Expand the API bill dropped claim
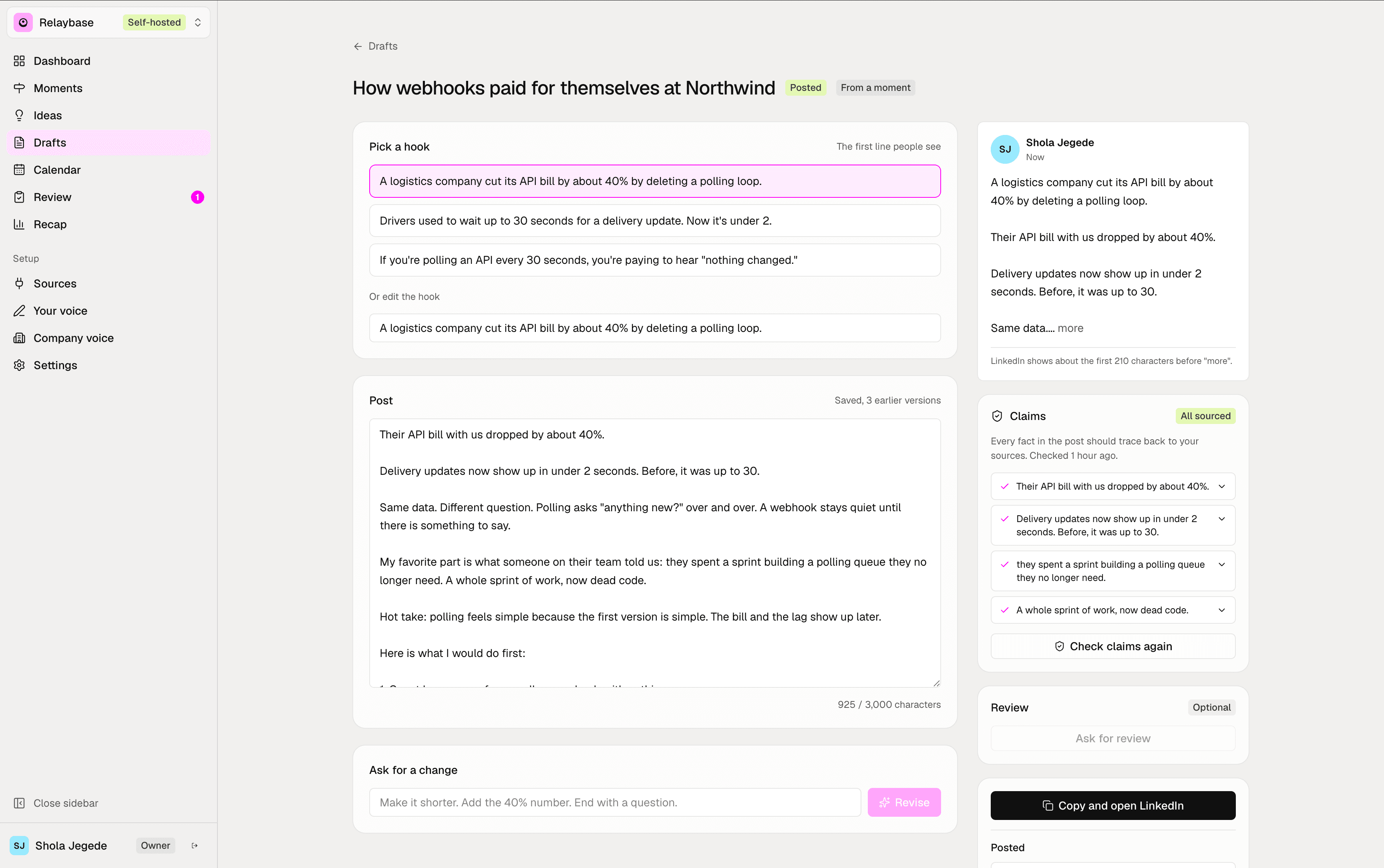 [1113, 486]
